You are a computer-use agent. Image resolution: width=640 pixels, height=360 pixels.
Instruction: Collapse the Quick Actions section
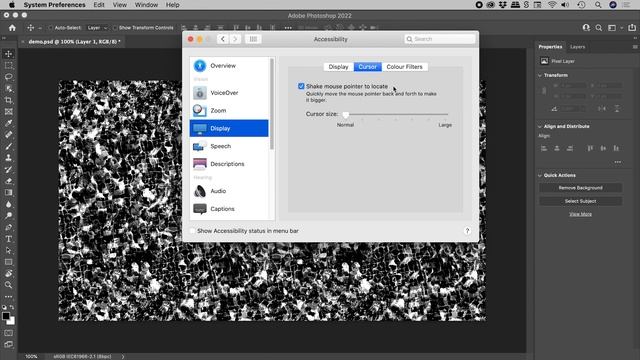(540, 176)
